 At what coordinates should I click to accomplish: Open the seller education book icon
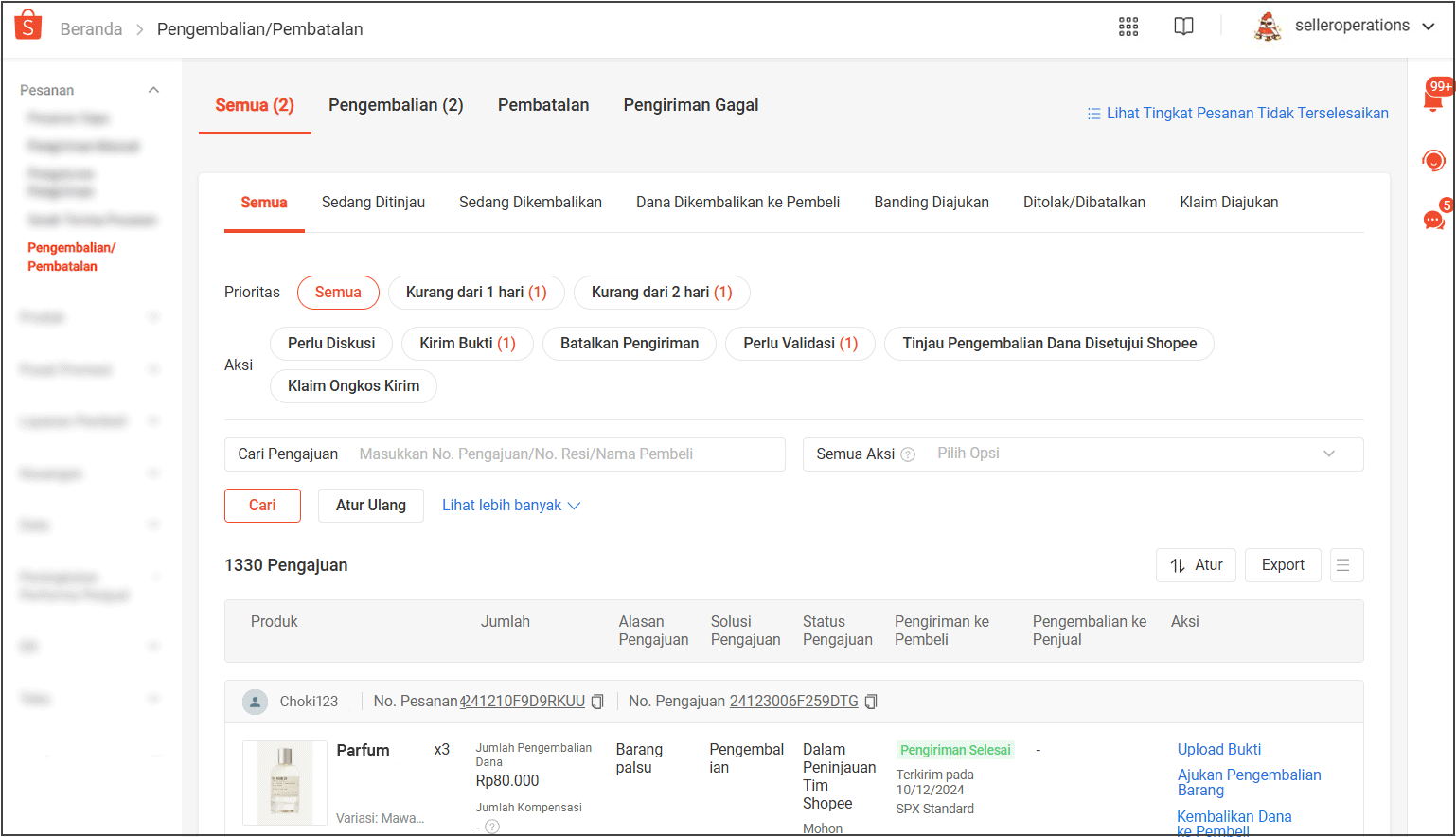tap(1183, 27)
